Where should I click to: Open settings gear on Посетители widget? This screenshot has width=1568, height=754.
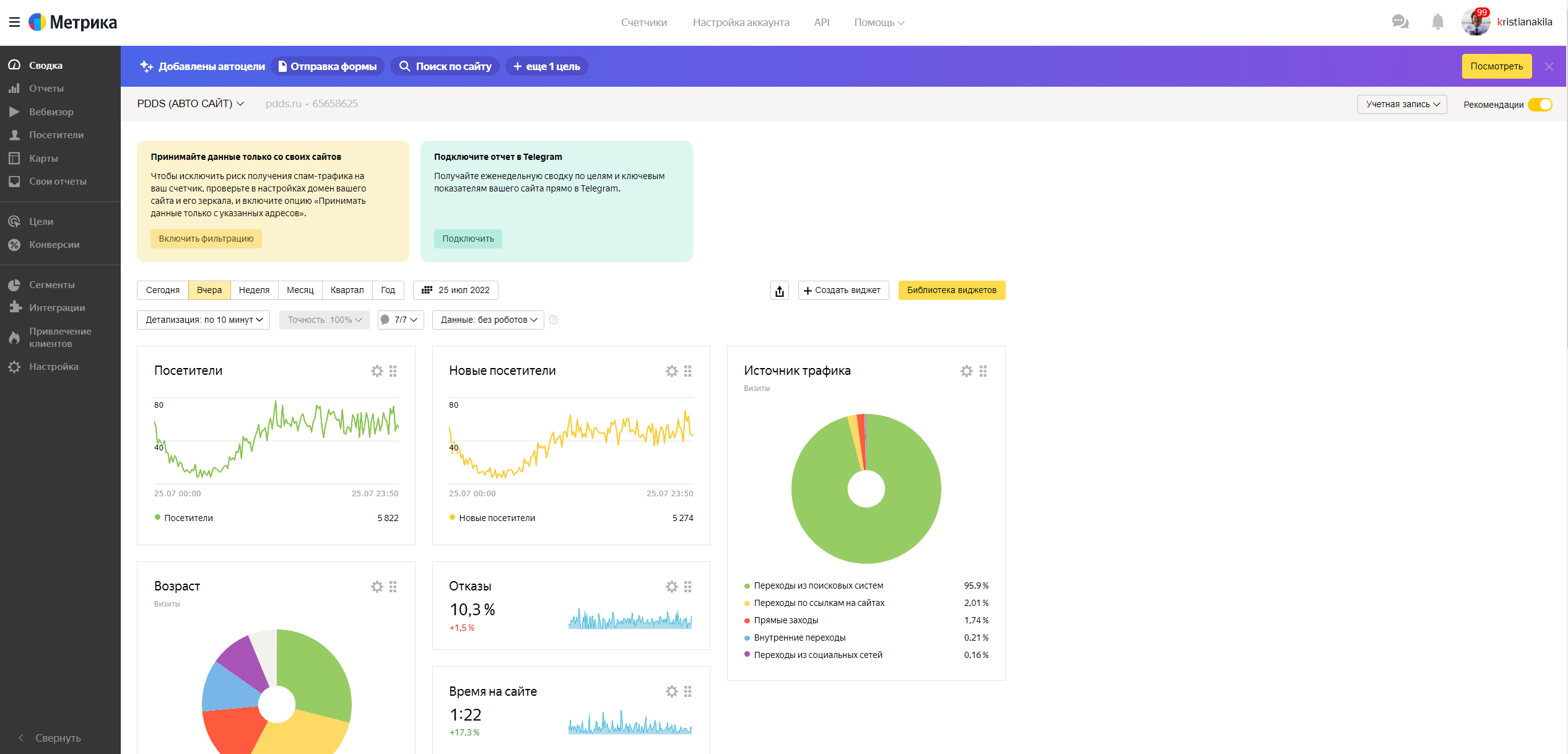click(x=377, y=371)
